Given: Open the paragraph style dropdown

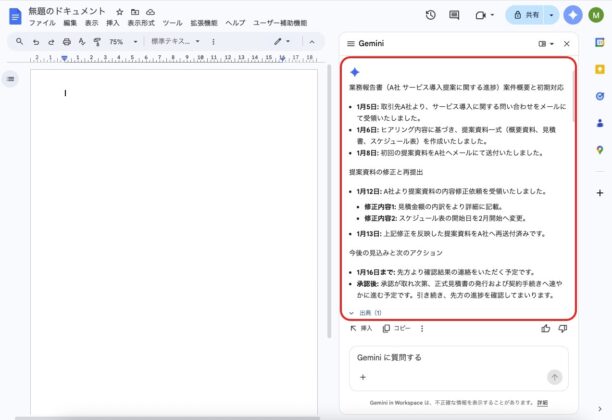Looking at the screenshot, I should pos(175,41).
